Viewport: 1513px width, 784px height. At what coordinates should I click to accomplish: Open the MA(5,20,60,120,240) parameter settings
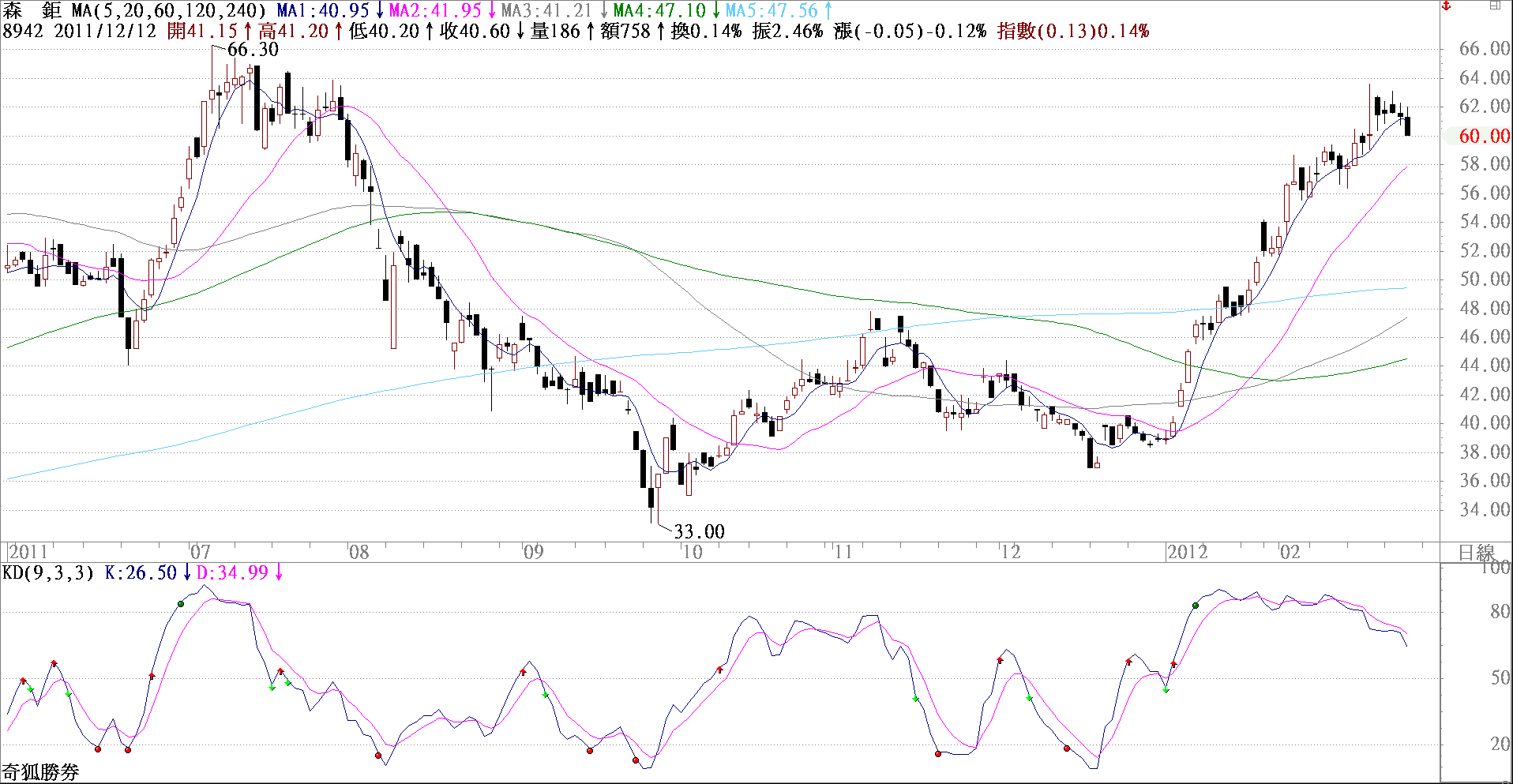169,10
